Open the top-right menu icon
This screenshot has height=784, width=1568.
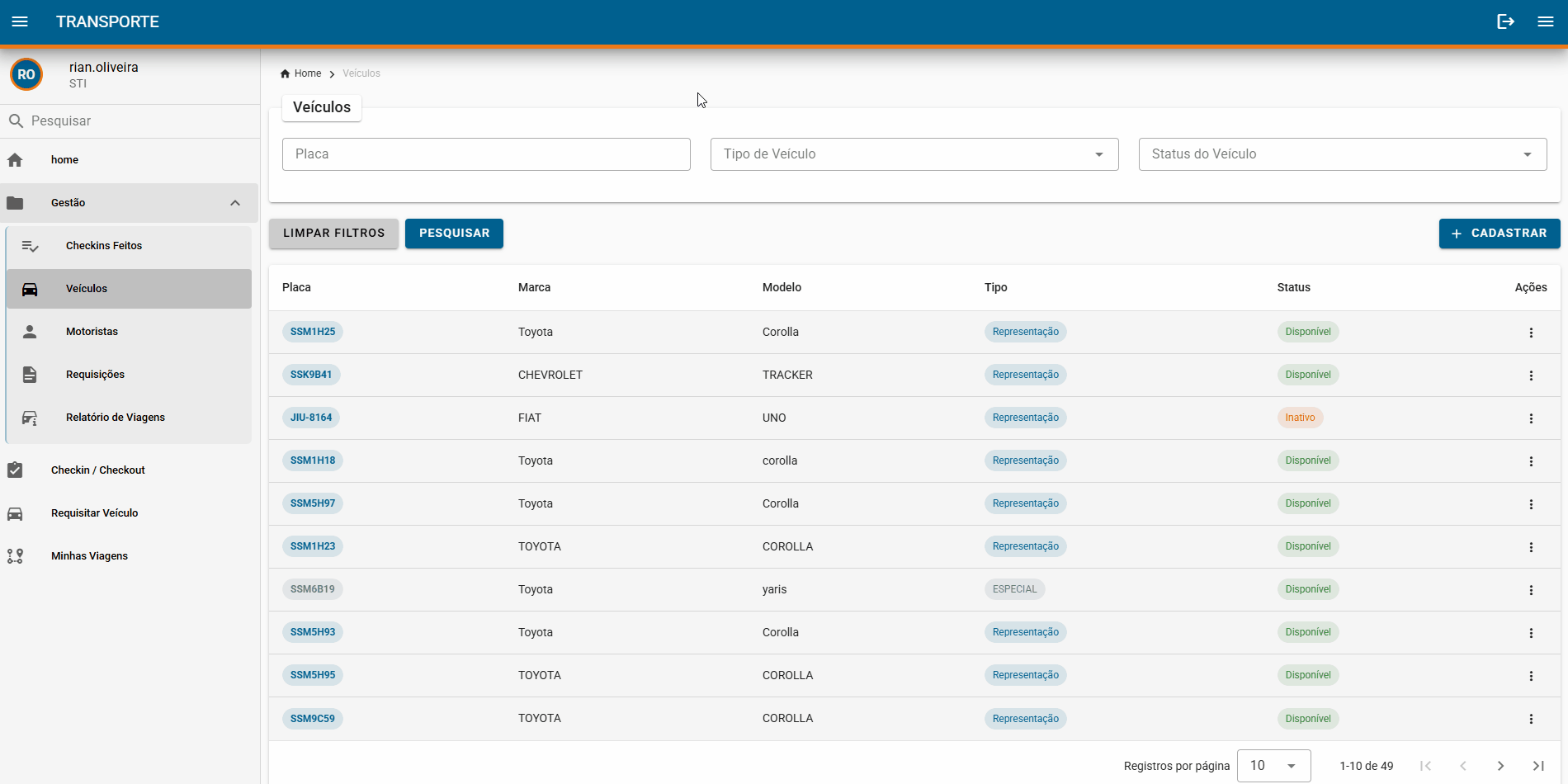[1546, 21]
